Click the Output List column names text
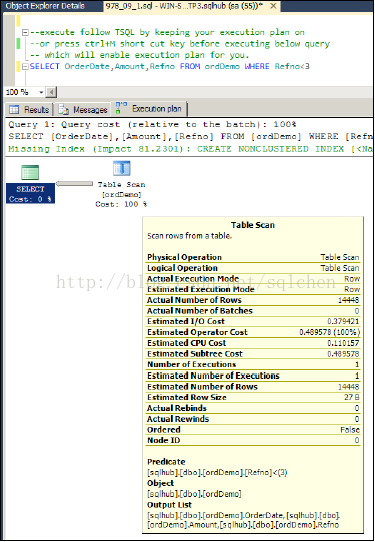The height and width of the screenshot is (542, 375). [244, 520]
